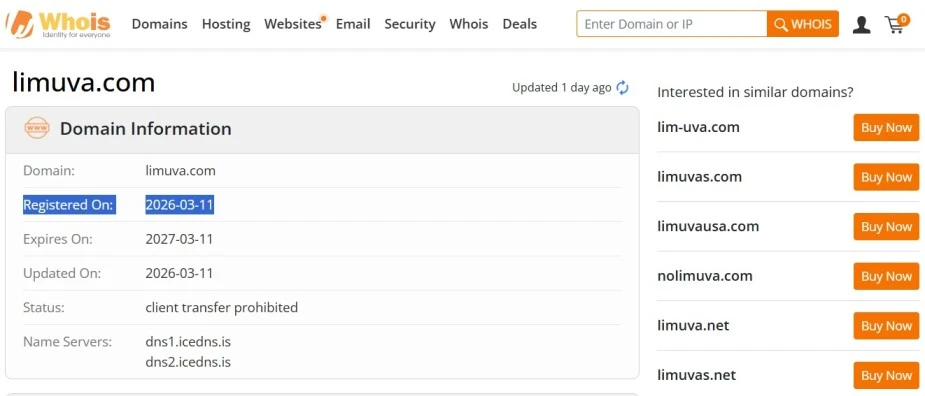Click the limuva.net suggestion name
925x396 pixels.
click(x=693, y=326)
